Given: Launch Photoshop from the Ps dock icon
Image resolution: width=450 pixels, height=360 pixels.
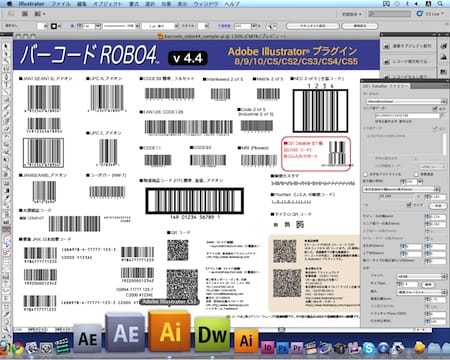Looking at the screenshot, I should point(282,348).
